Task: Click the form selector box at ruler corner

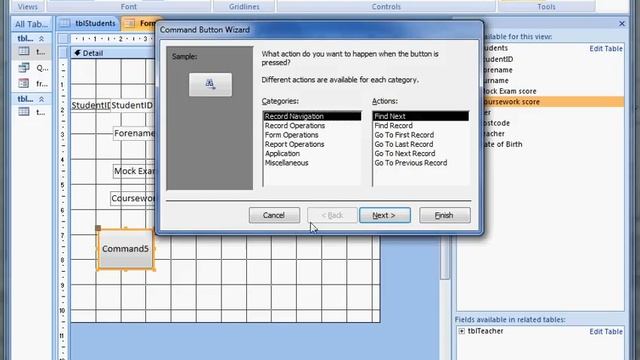Action: click(x=63, y=39)
